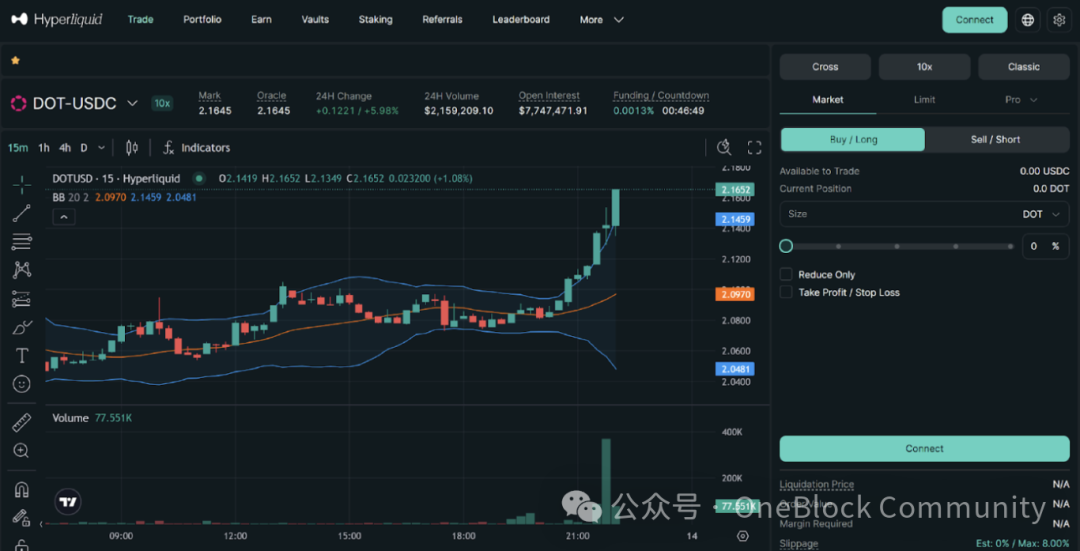Toggle stay in drawing mode pencil

click(22, 518)
